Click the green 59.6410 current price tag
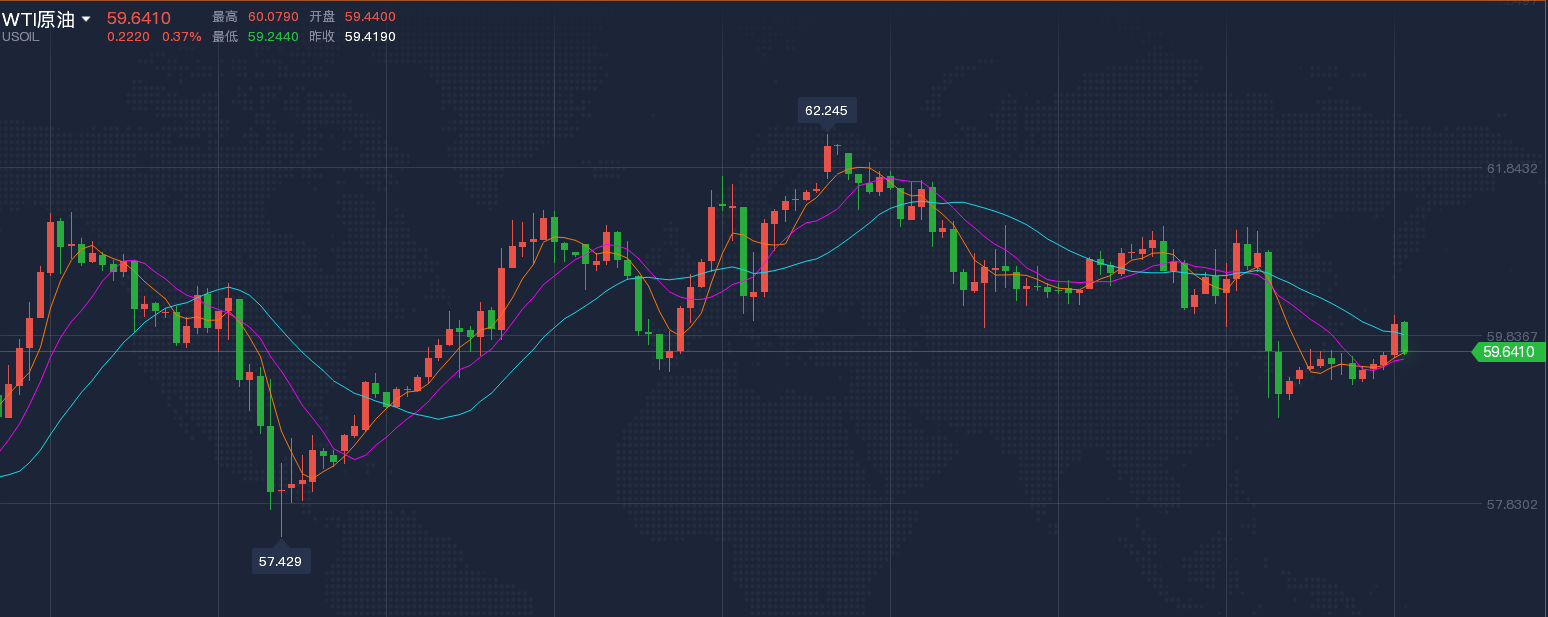The width and height of the screenshot is (1548, 617). pyautogui.click(x=1510, y=352)
